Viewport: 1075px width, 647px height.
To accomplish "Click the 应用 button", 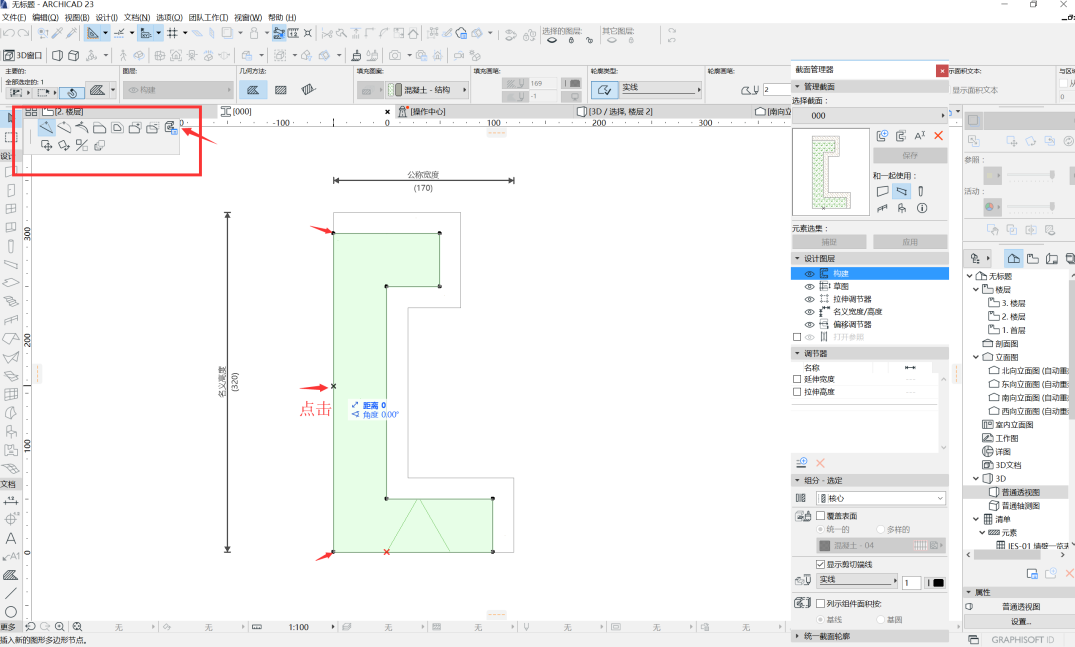I will coord(910,242).
